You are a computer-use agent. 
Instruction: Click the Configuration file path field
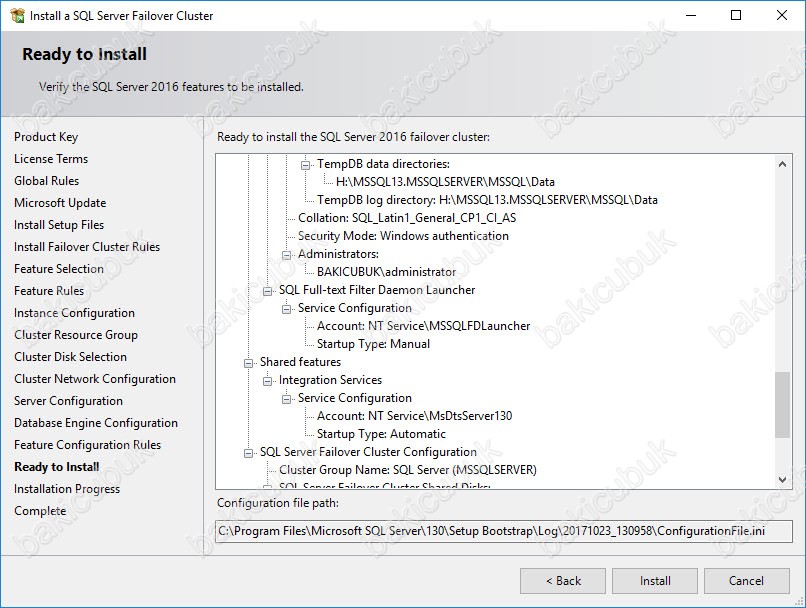coord(504,531)
